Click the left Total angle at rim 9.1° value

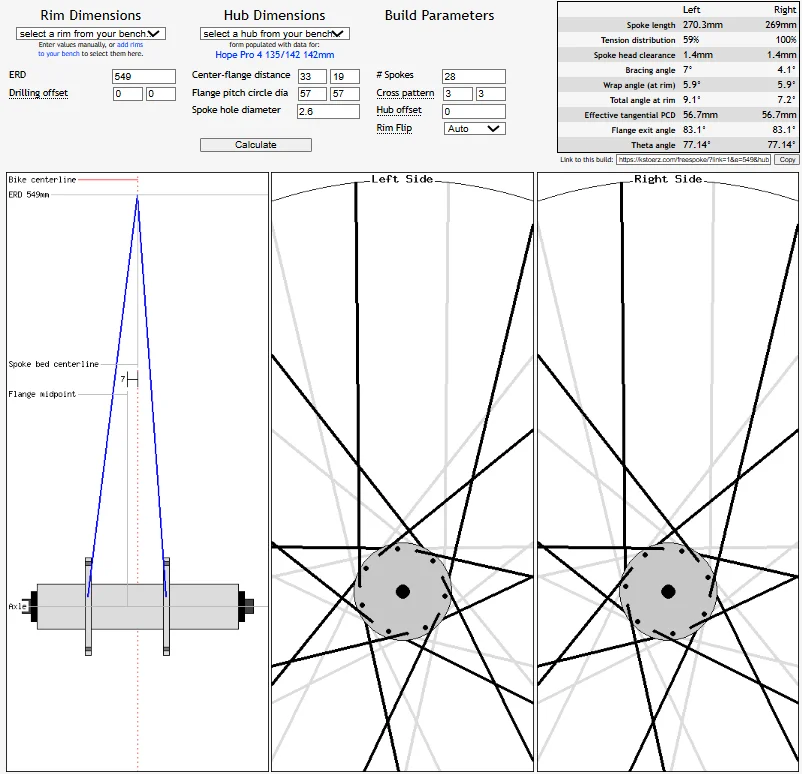(x=692, y=100)
